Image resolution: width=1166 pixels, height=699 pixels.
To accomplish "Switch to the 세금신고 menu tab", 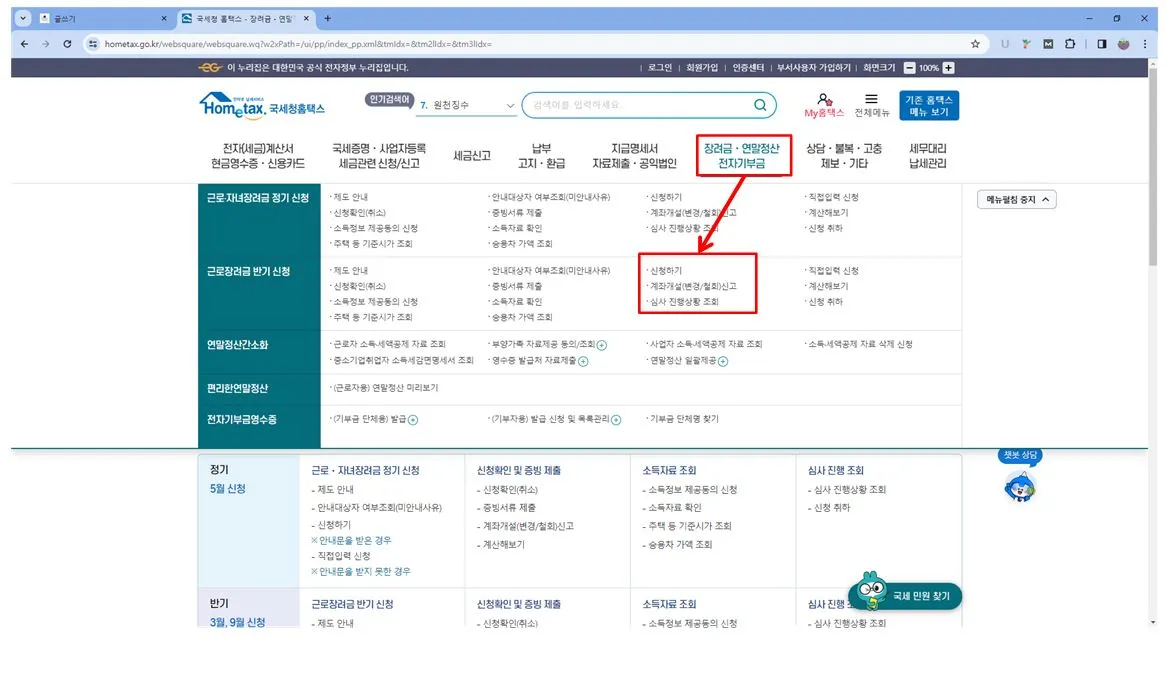I will point(471,155).
